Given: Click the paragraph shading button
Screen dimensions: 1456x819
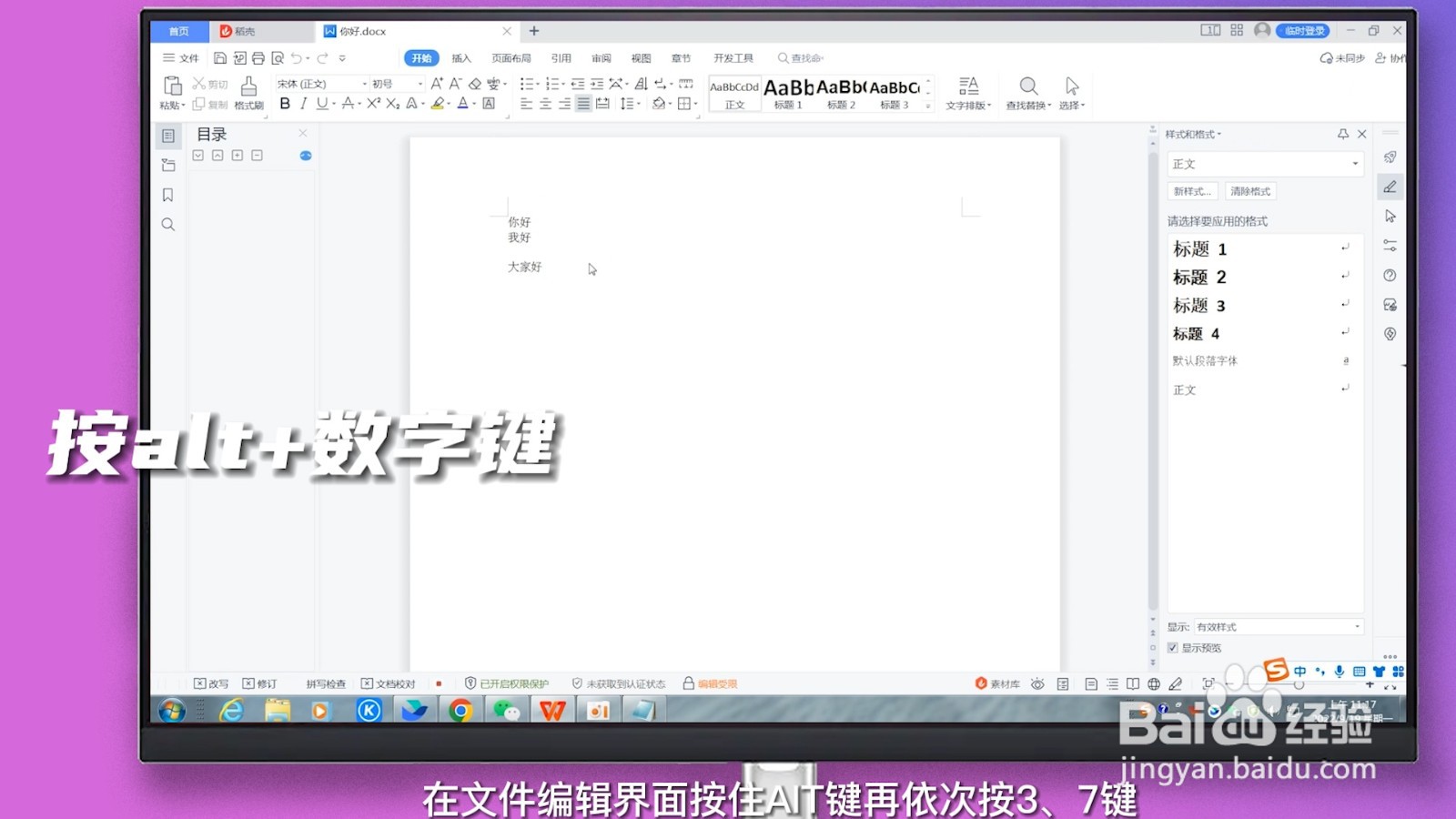Looking at the screenshot, I should click(659, 104).
